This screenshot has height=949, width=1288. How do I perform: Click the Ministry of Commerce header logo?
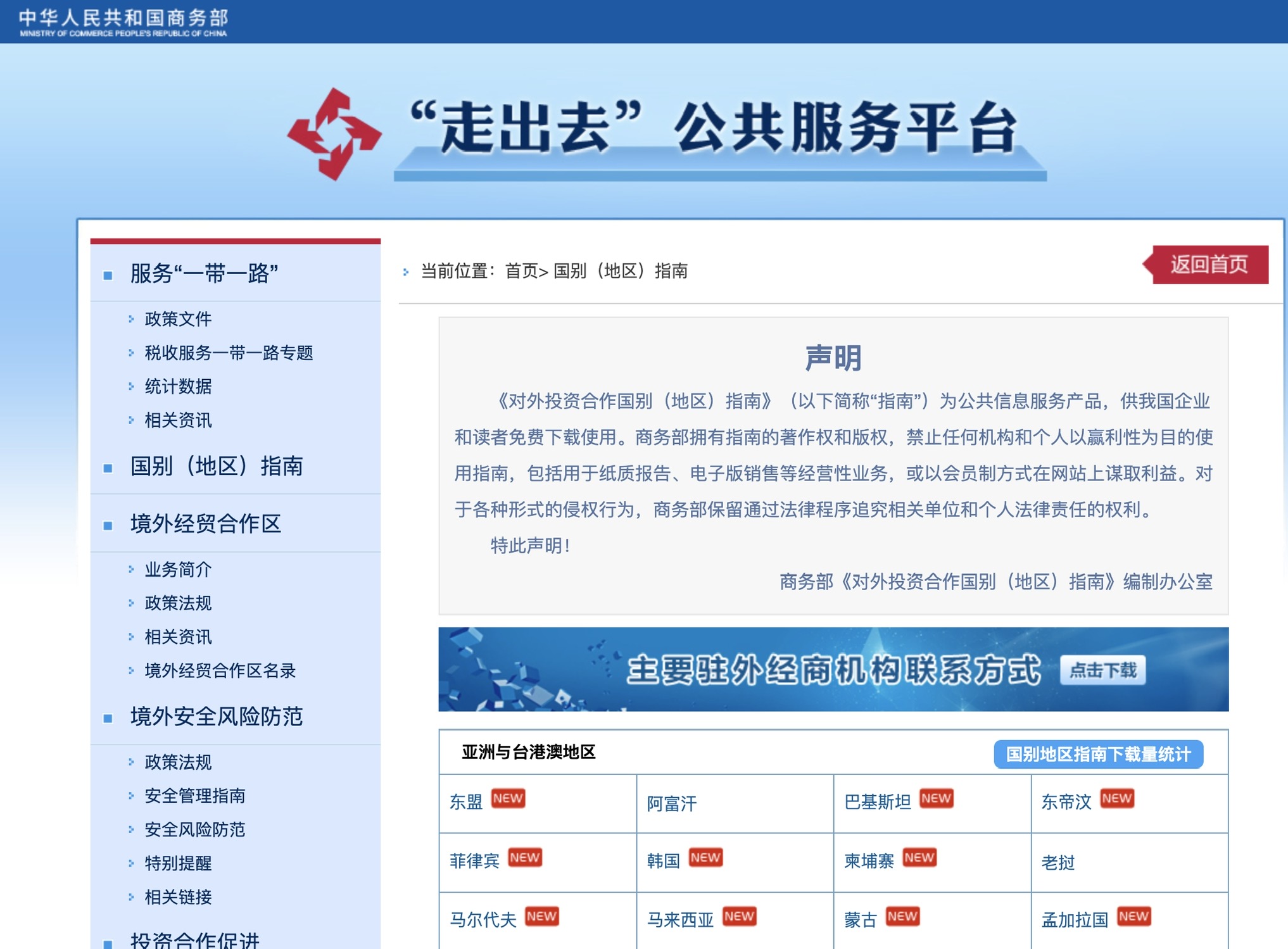123,22
